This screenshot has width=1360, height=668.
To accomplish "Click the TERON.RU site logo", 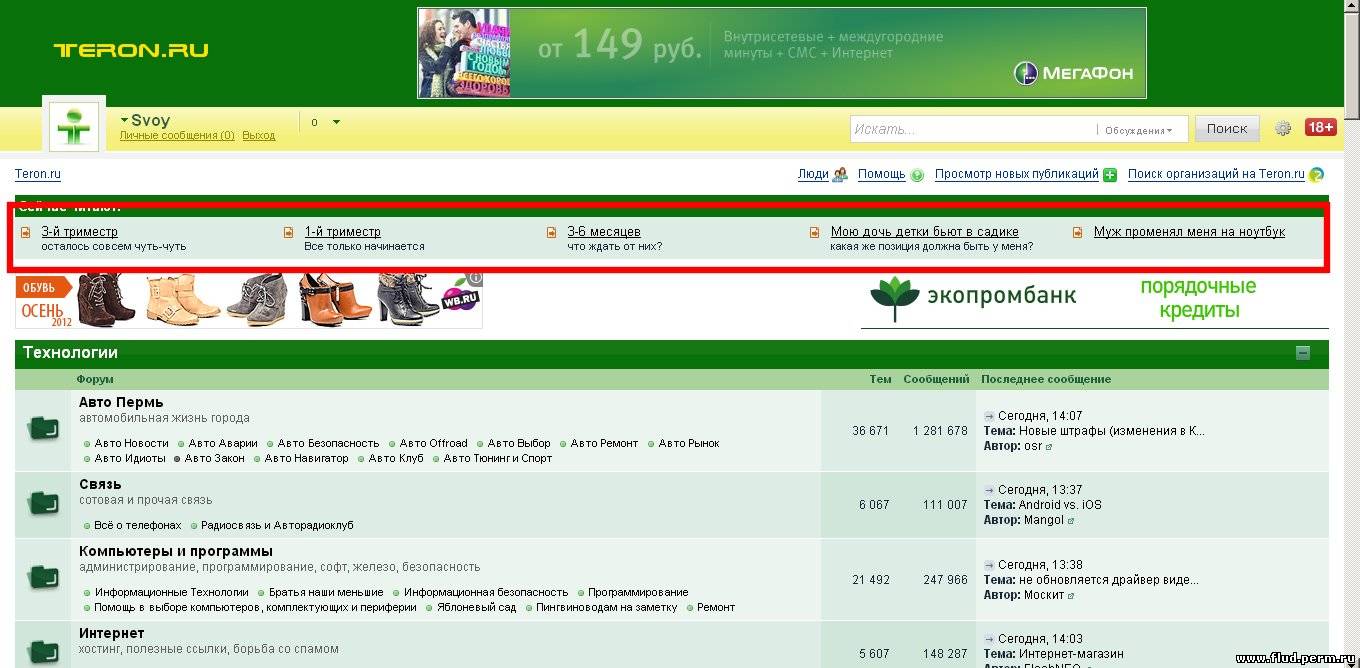I will (x=131, y=50).
